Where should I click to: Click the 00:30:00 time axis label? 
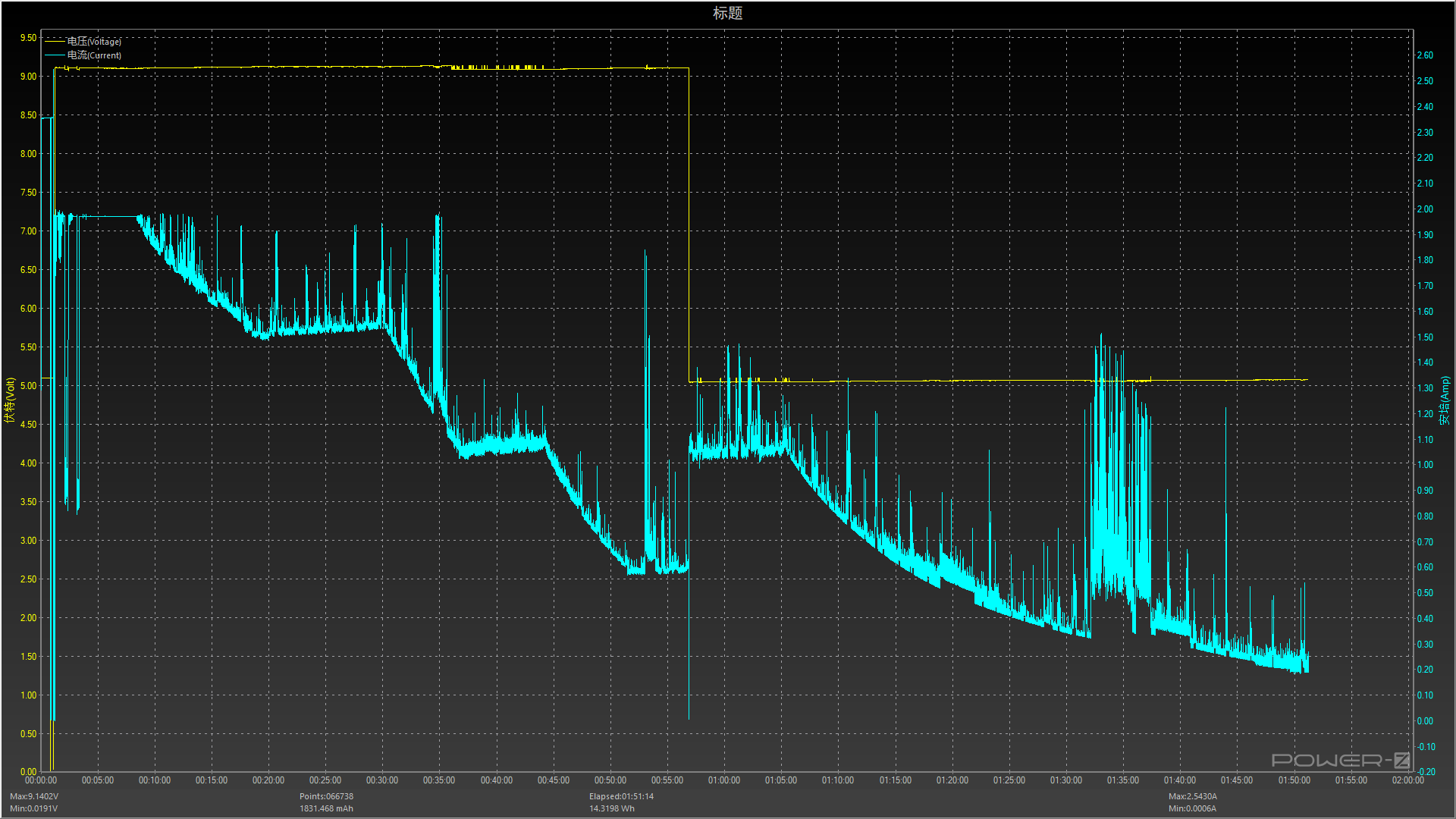(382, 780)
